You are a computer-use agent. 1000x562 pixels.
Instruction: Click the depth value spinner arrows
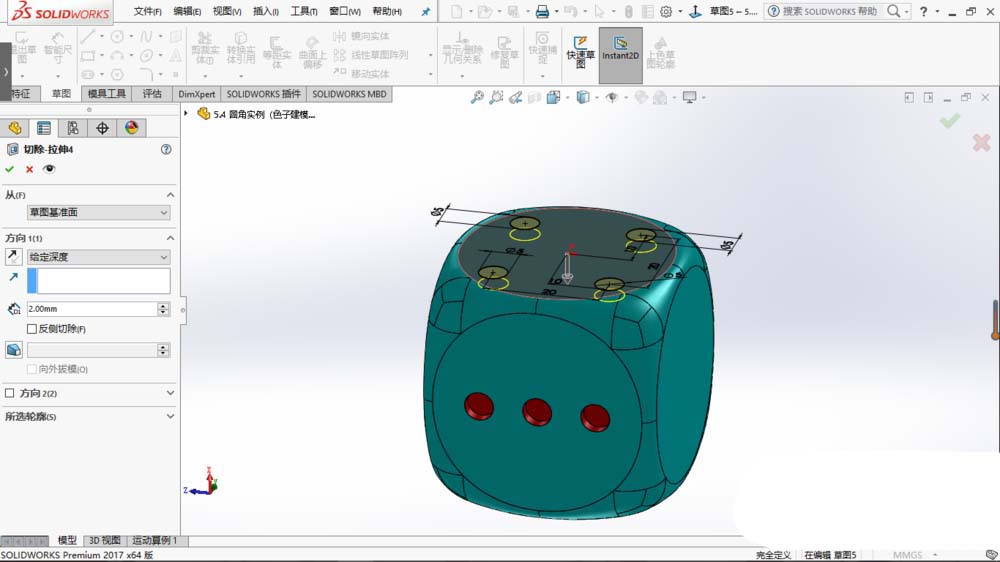pyautogui.click(x=163, y=309)
